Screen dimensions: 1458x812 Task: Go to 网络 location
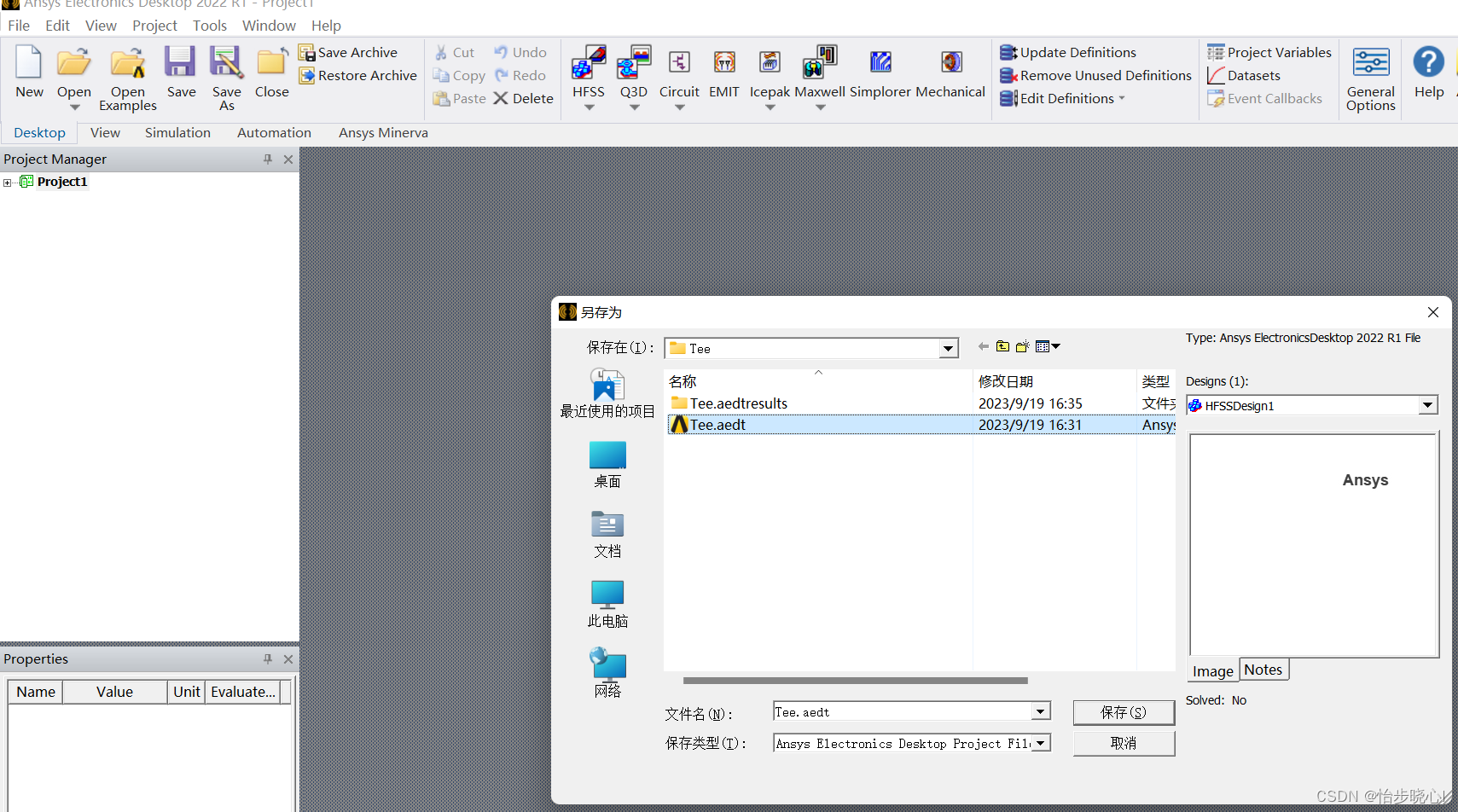(607, 674)
